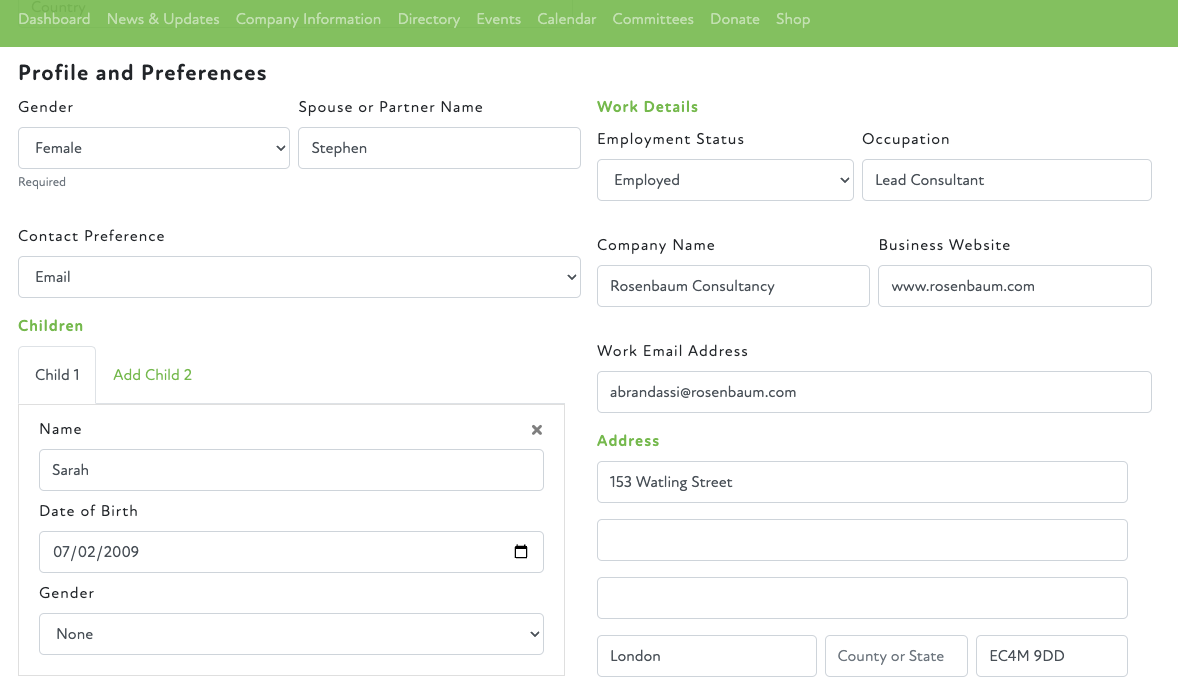
Task: Focus the Occupation text field
Action: click(1006, 180)
